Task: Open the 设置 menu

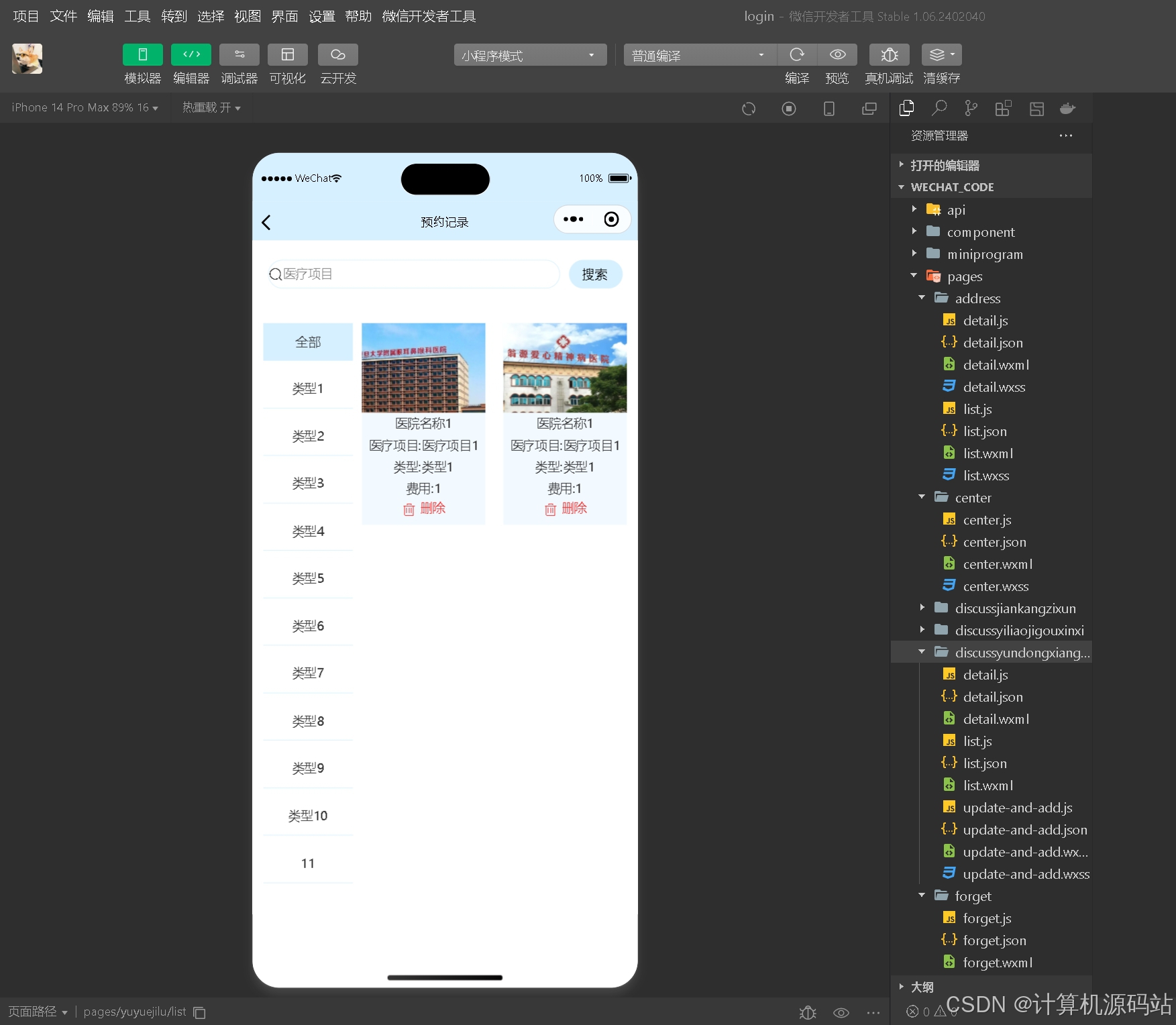Action: click(x=322, y=16)
